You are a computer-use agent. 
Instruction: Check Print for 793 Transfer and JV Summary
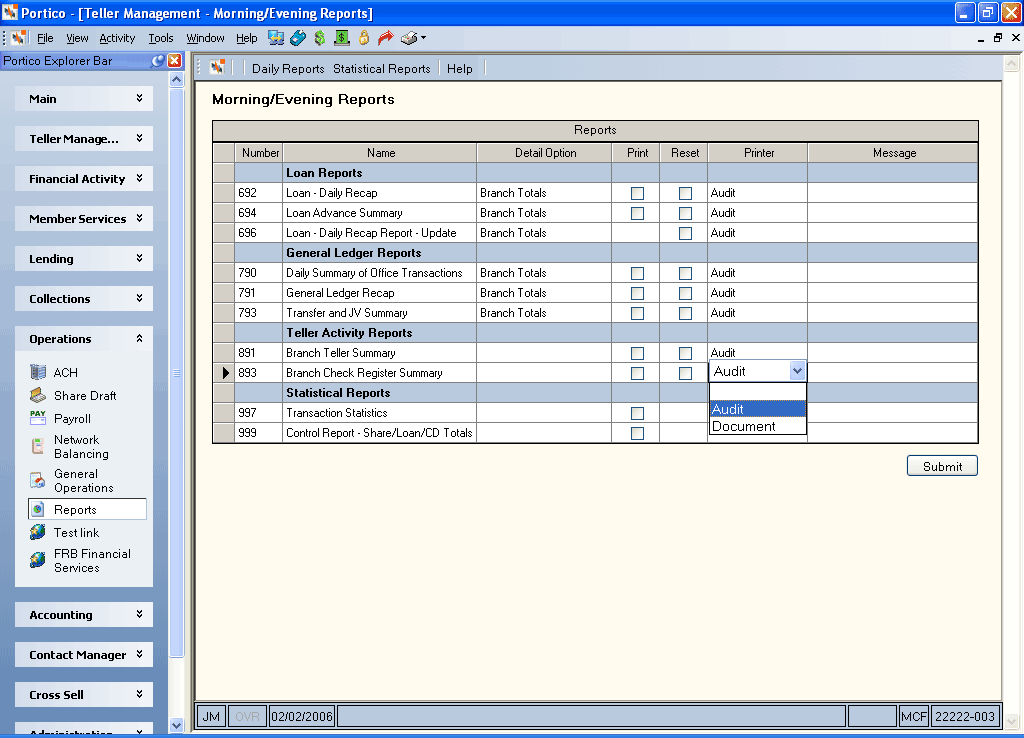pos(637,313)
